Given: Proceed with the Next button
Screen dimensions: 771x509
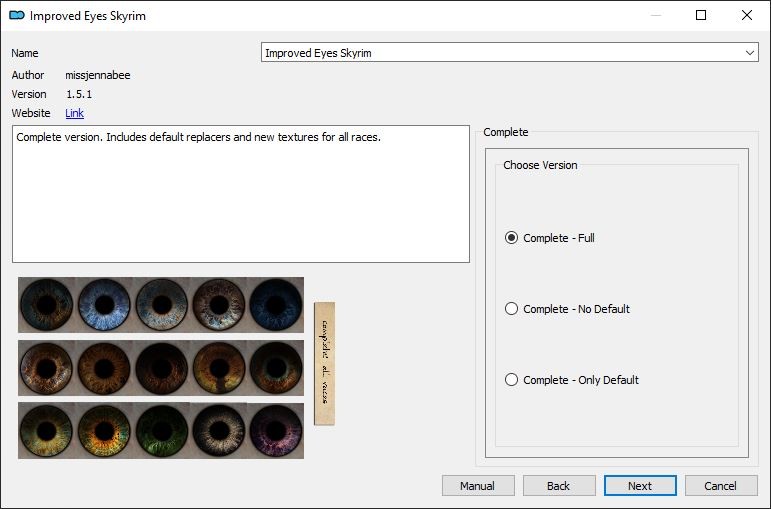Looking at the screenshot, I should pos(640,486).
